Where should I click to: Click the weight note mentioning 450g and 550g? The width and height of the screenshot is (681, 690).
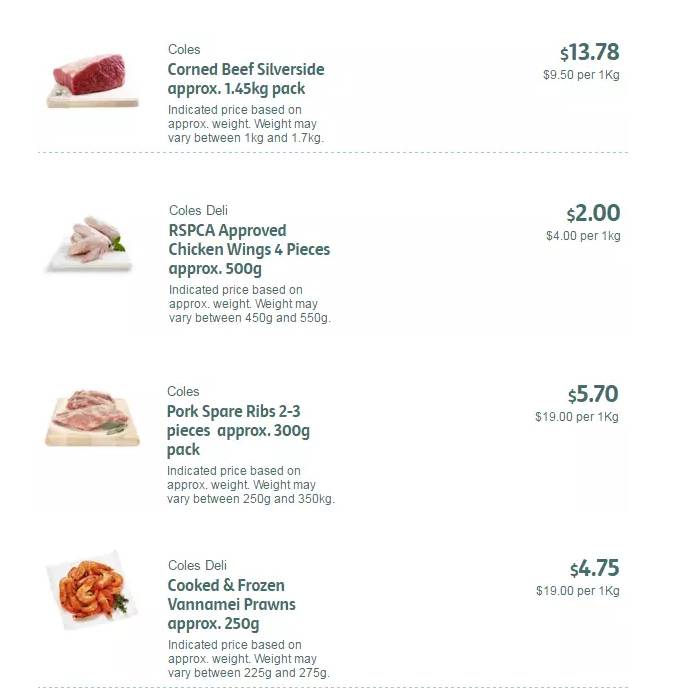point(249,304)
